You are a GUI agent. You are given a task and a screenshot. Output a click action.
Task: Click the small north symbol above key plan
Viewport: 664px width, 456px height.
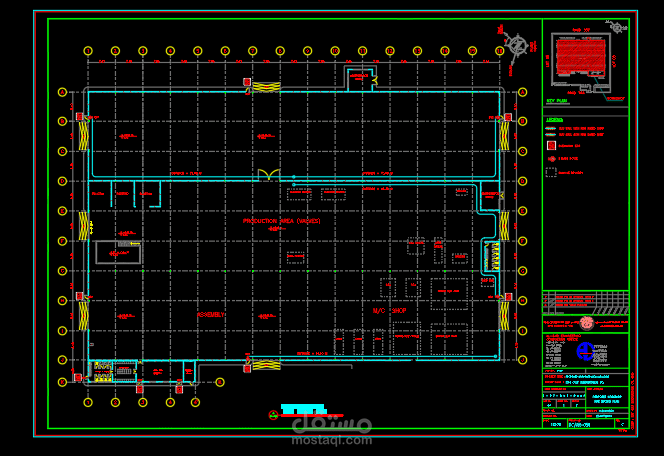617,28
